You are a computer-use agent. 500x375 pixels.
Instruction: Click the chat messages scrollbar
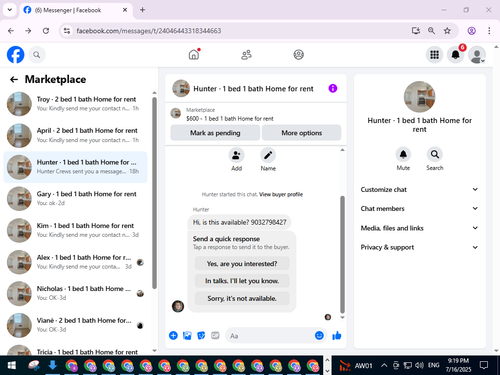click(342, 254)
